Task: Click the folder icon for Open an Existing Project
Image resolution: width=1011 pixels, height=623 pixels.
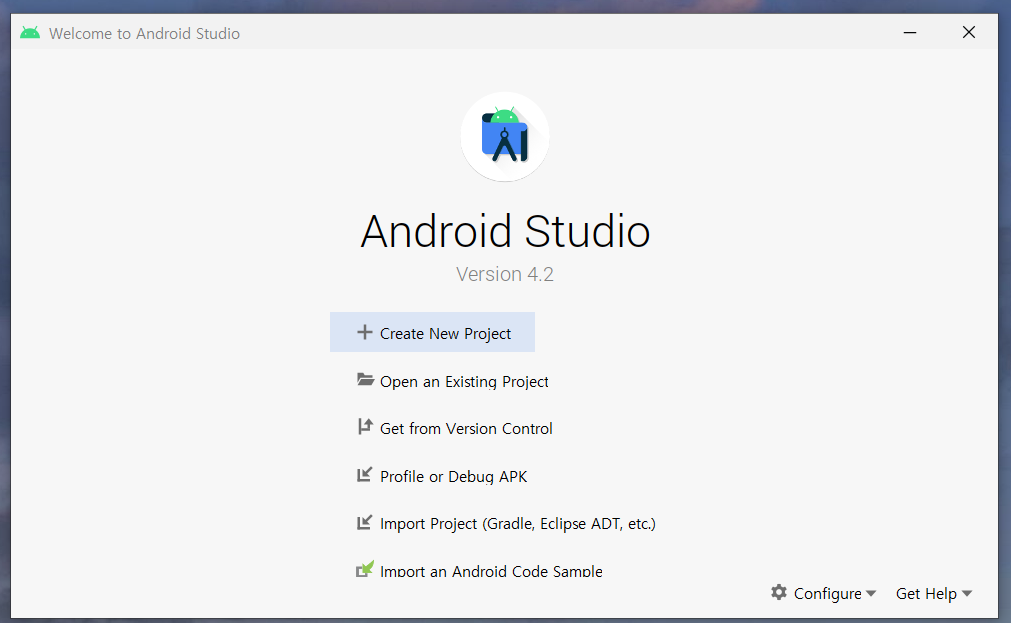Action: pos(366,380)
